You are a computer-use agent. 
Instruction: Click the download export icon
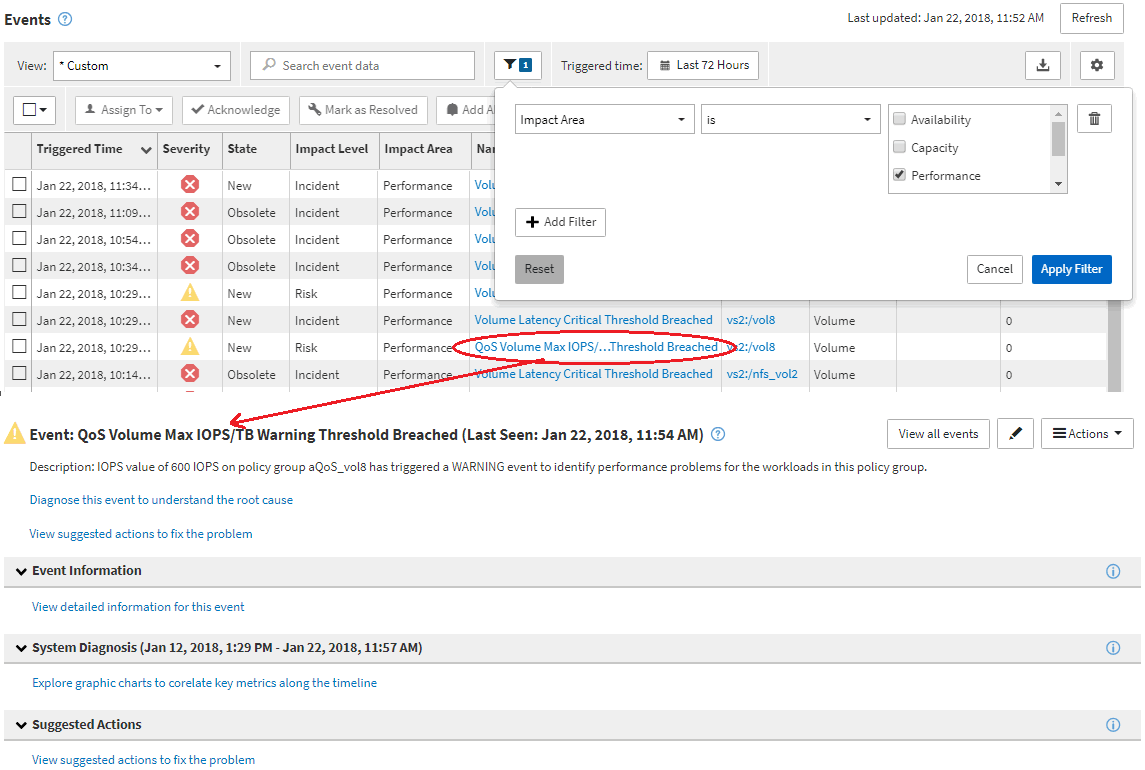1042,66
